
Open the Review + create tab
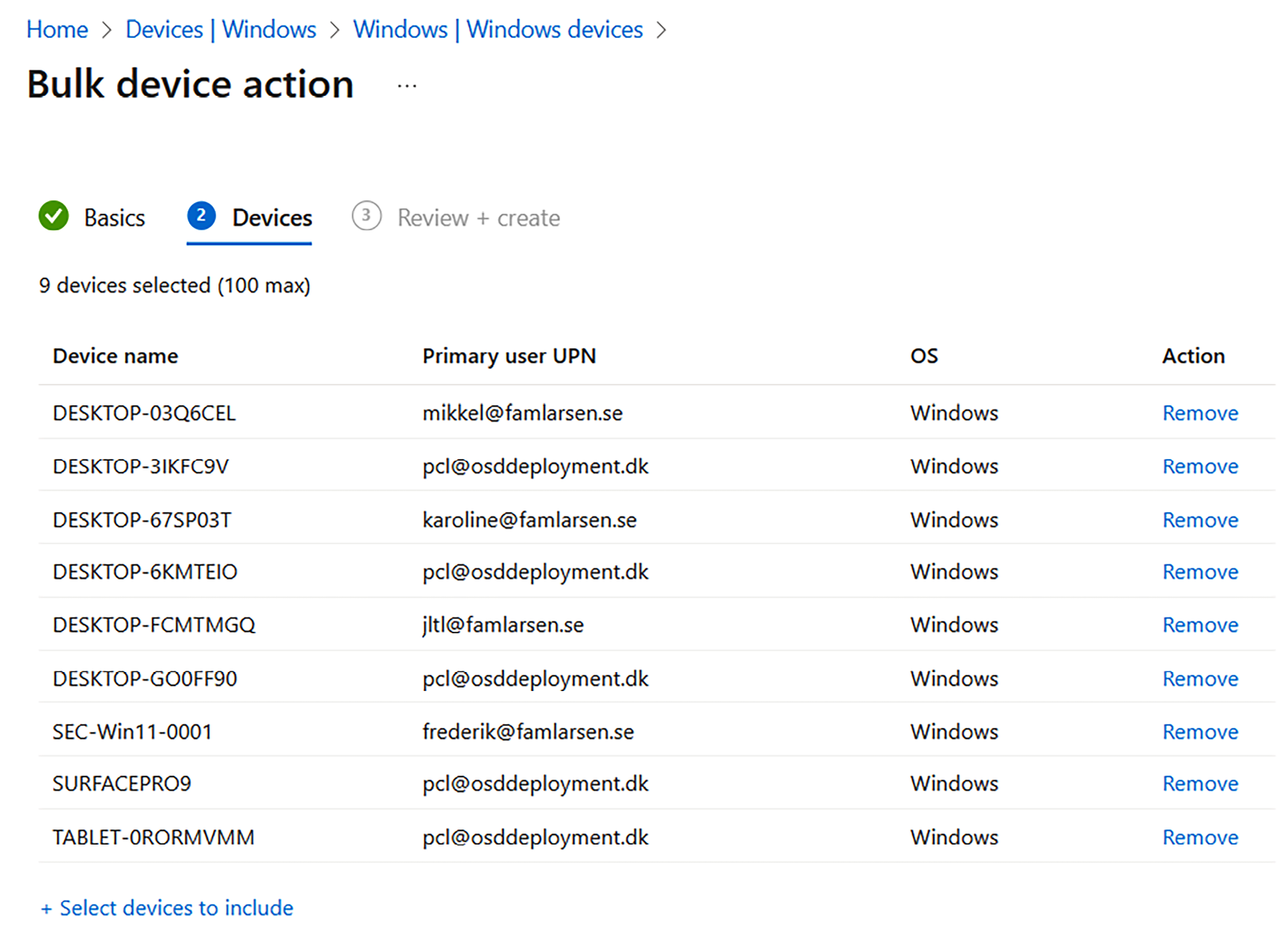coord(478,218)
